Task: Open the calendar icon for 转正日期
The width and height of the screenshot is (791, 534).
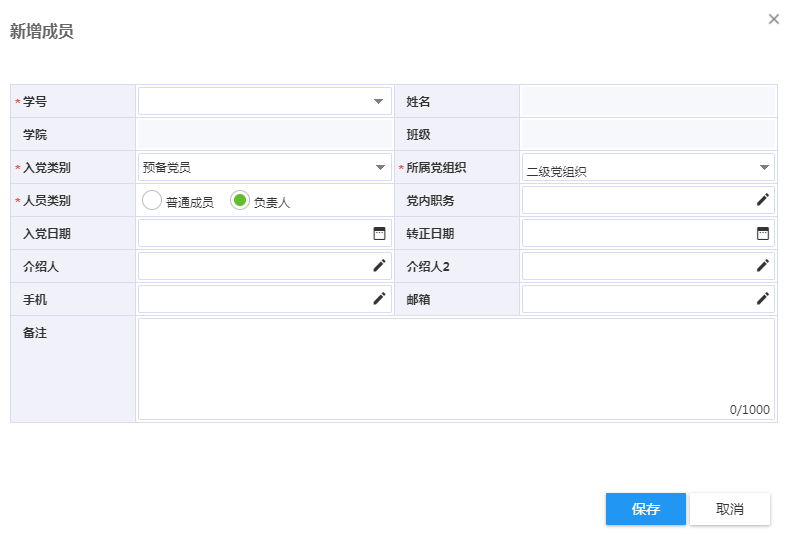Action: click(x=763, y=233)
